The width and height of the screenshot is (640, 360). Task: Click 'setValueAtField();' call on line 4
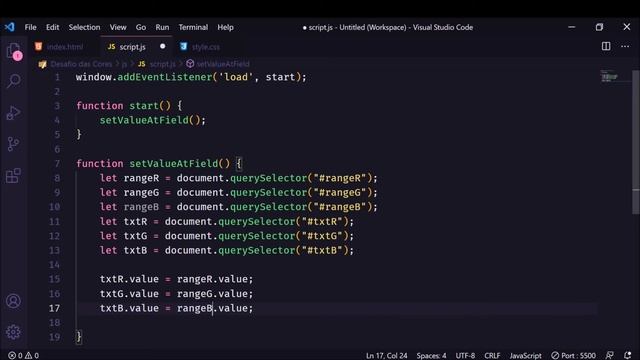click(x=153, y=120)
